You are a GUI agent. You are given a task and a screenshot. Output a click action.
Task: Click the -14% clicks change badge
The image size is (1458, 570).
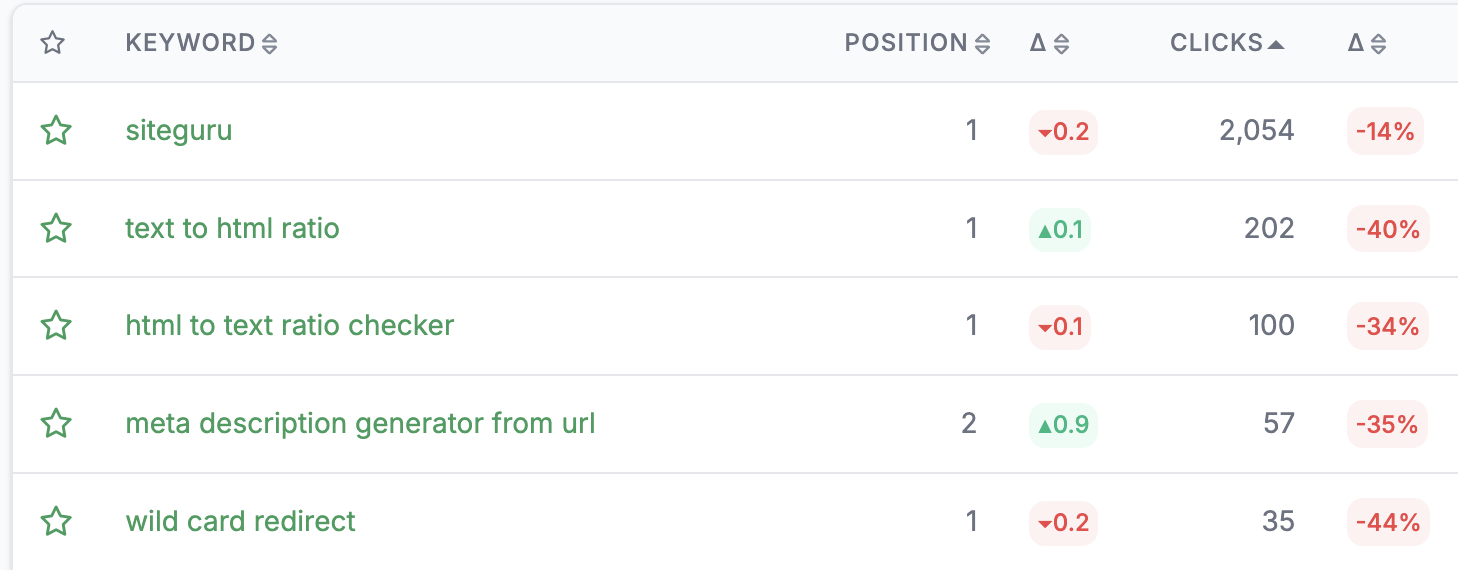click(1385, 132)
